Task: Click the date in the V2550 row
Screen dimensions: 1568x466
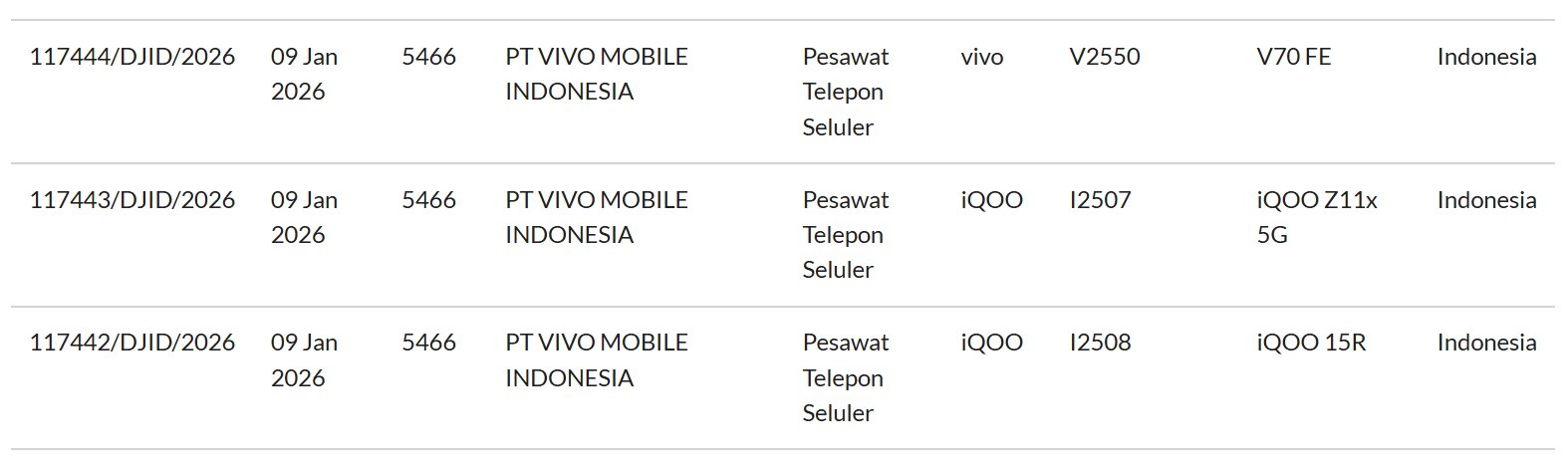Action: [304, 74]
